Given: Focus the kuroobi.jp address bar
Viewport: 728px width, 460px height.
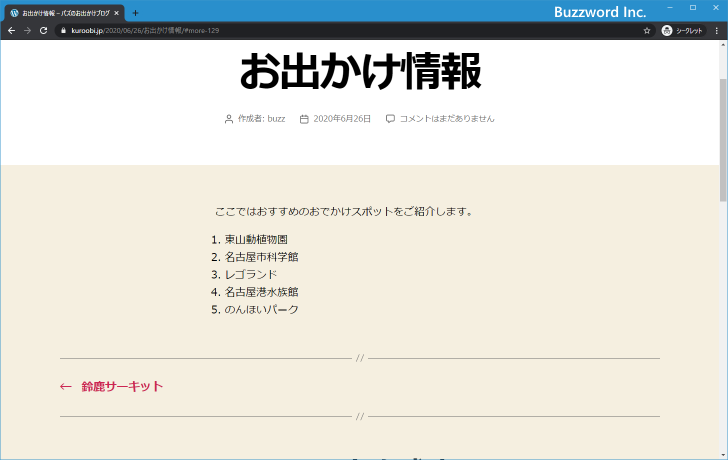Looking at the screenshot, I should pyautogui.click(x=353, y=31).
